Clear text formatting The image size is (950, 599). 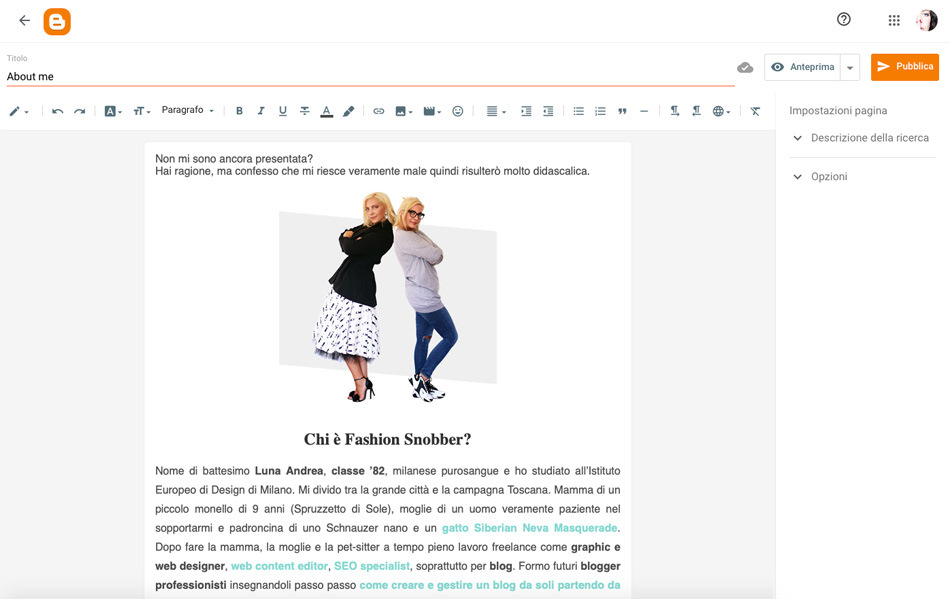click(x=755, y=111)
